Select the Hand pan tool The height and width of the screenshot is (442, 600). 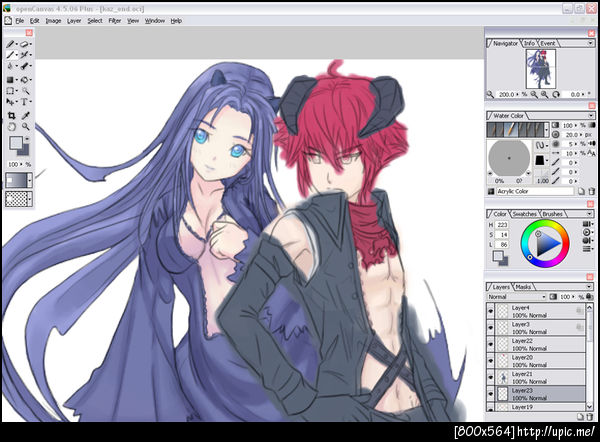11,126
